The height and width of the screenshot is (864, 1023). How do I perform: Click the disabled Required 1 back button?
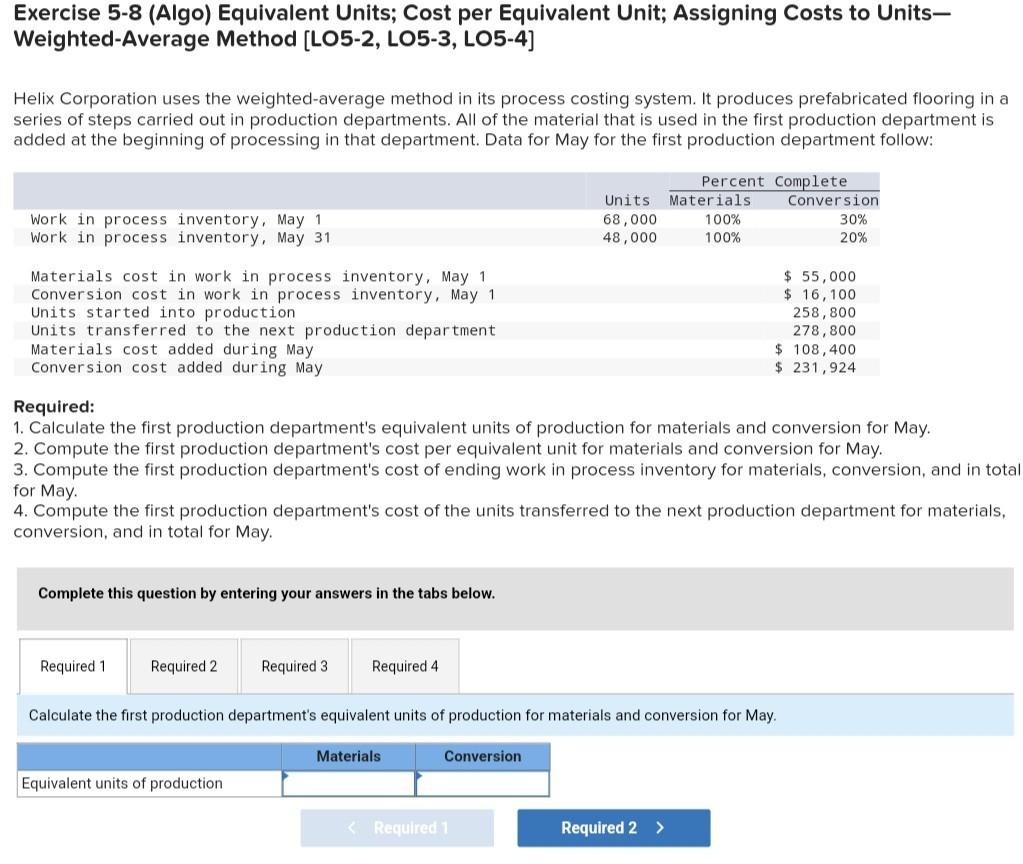397,827
